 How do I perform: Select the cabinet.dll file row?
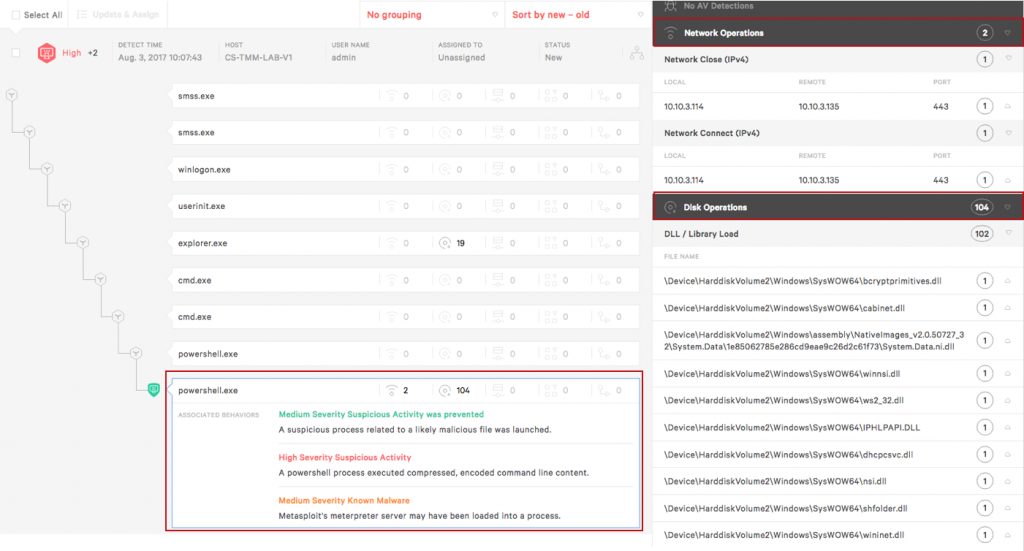tap(838, 308)
